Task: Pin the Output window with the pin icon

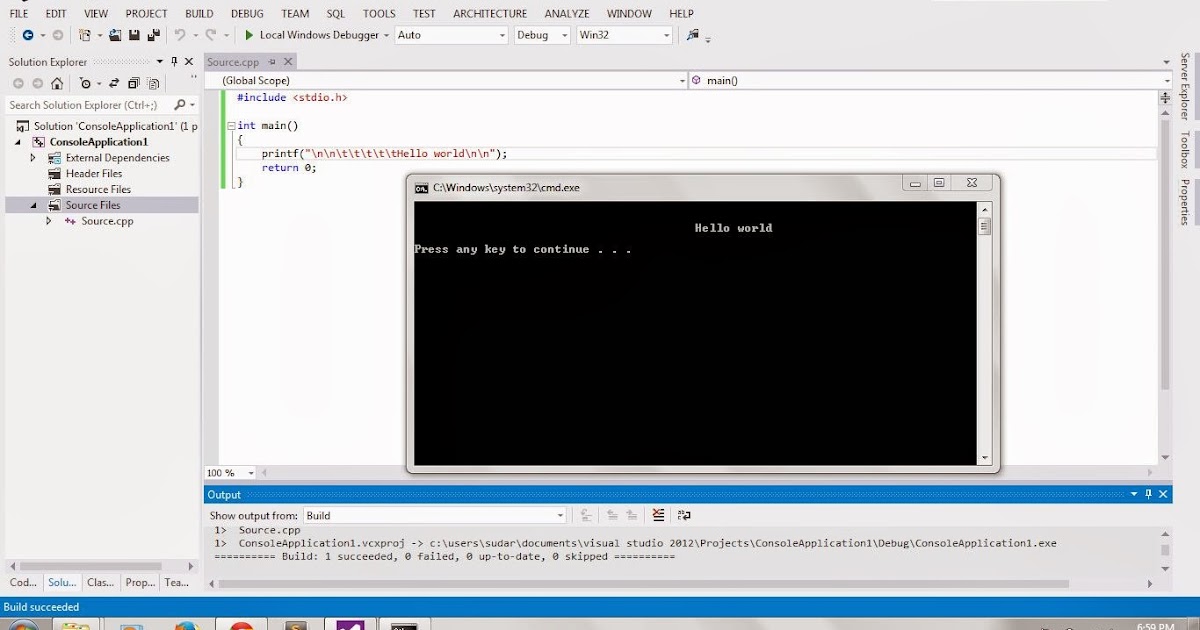Action: (1148, 494)
